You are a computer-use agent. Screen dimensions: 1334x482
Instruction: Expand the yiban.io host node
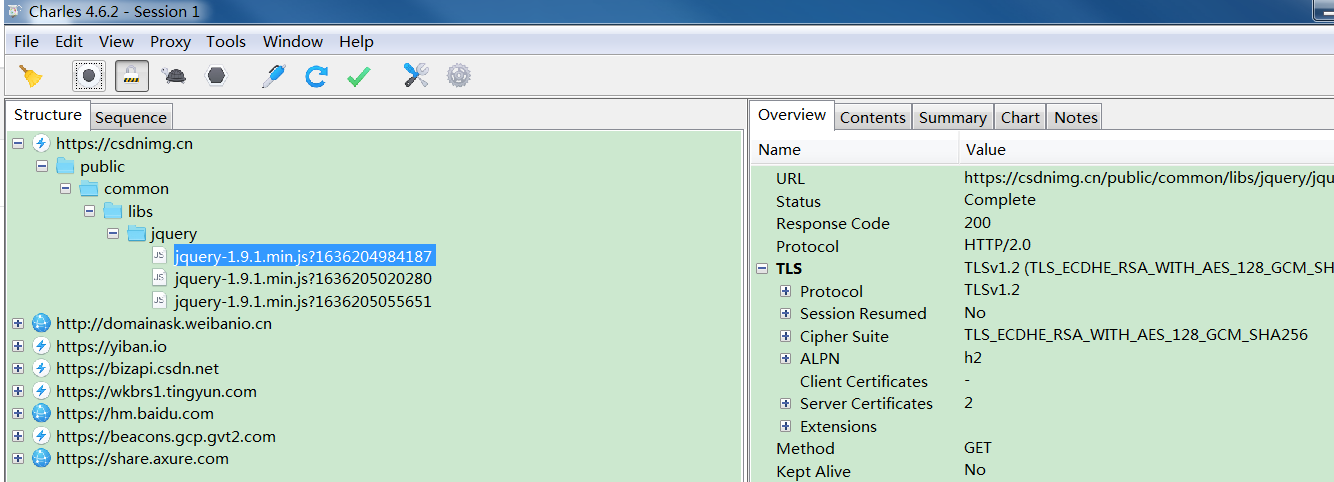coord(18,346)
